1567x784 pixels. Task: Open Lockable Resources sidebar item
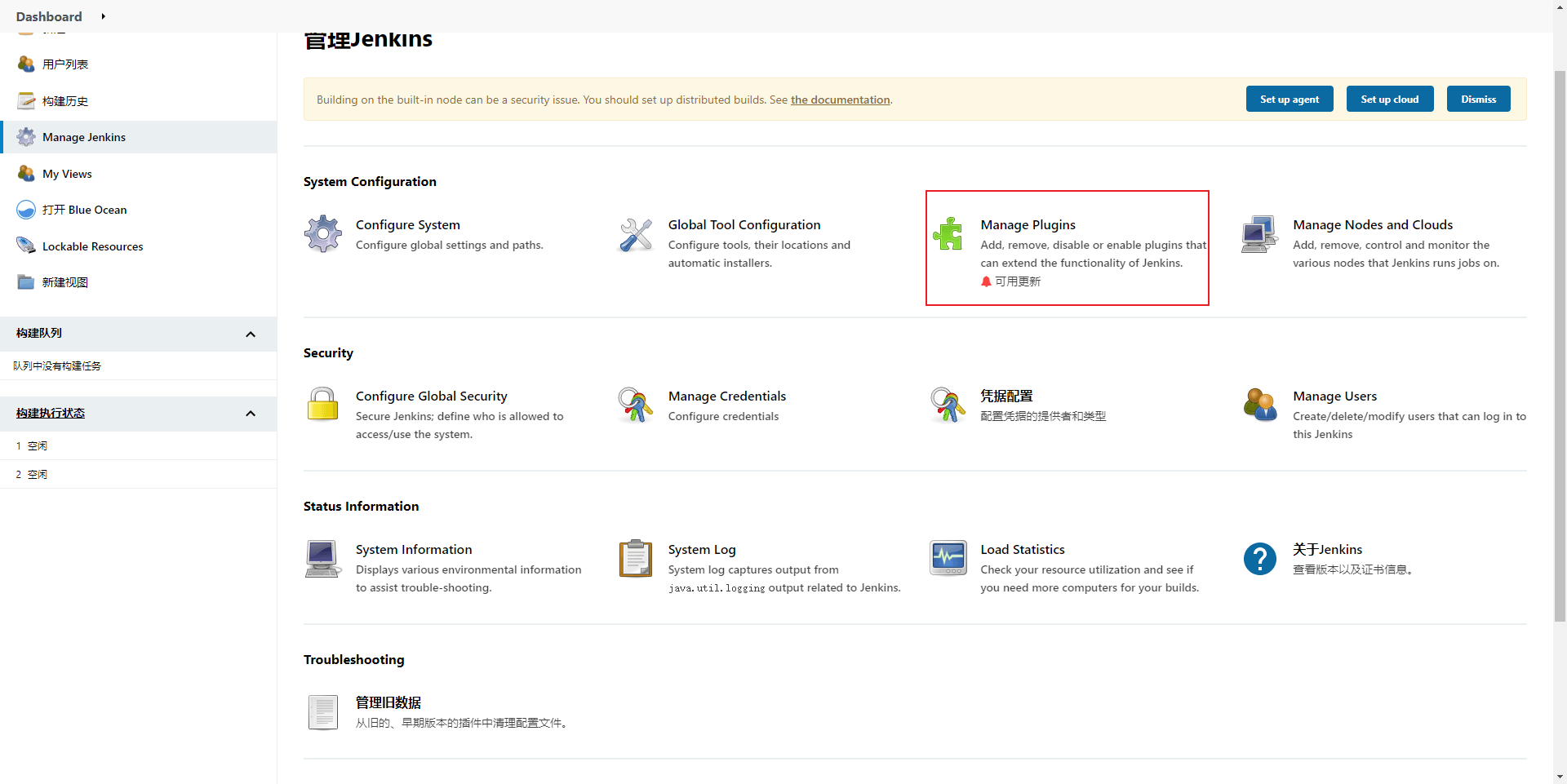pos(92,246)
